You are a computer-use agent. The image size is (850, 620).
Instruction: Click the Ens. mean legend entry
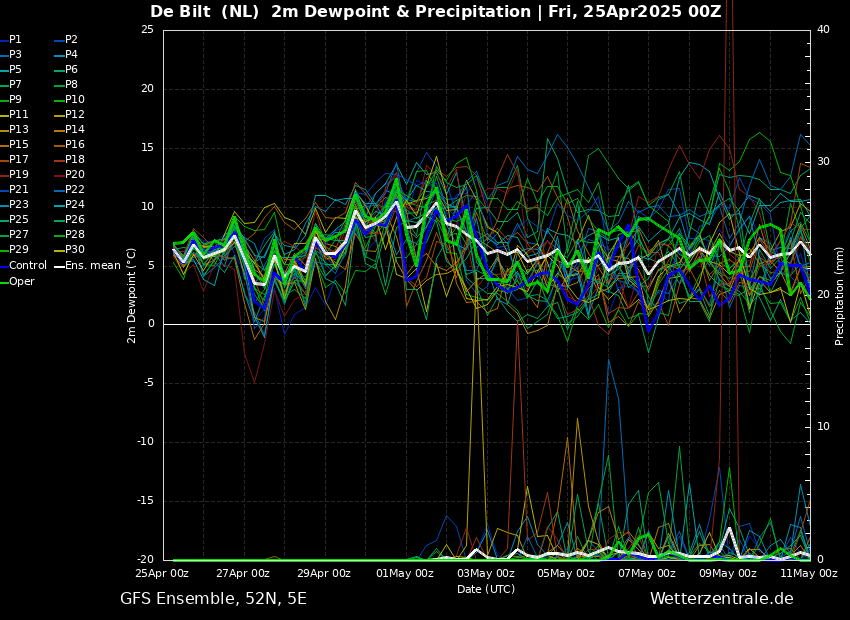tap(88, 266)
